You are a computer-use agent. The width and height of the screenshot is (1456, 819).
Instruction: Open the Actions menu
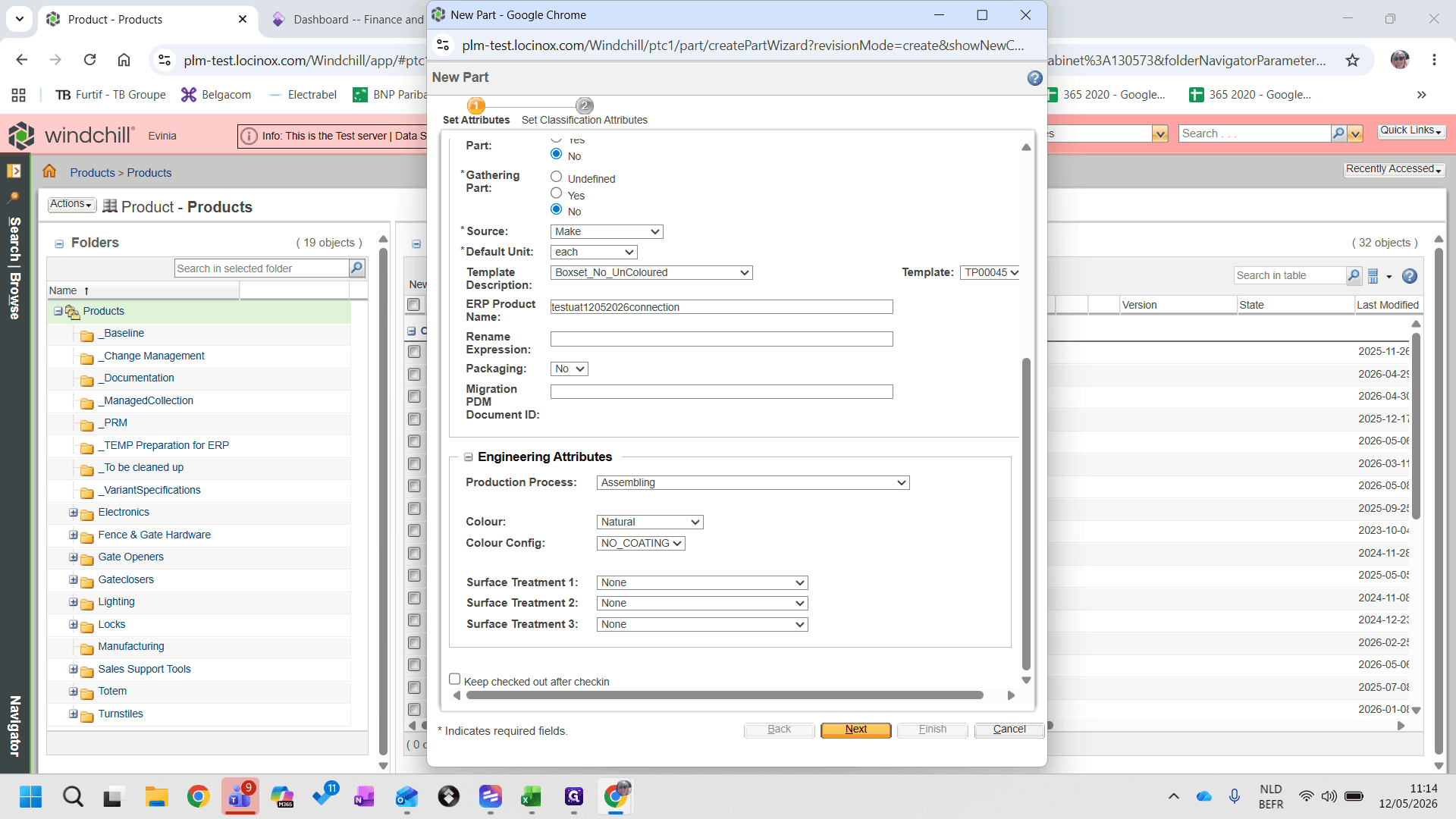[72, 204]
